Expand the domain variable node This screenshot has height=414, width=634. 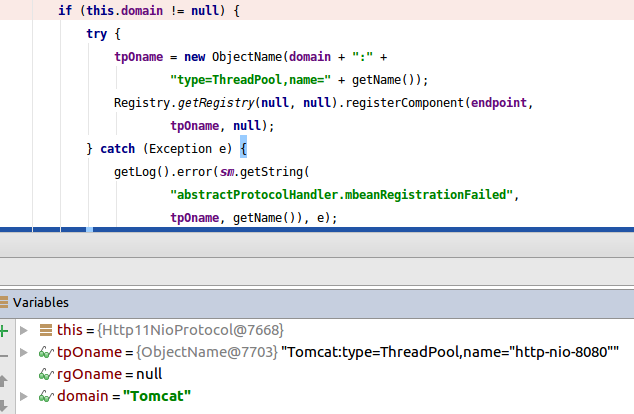click(24, 396)
